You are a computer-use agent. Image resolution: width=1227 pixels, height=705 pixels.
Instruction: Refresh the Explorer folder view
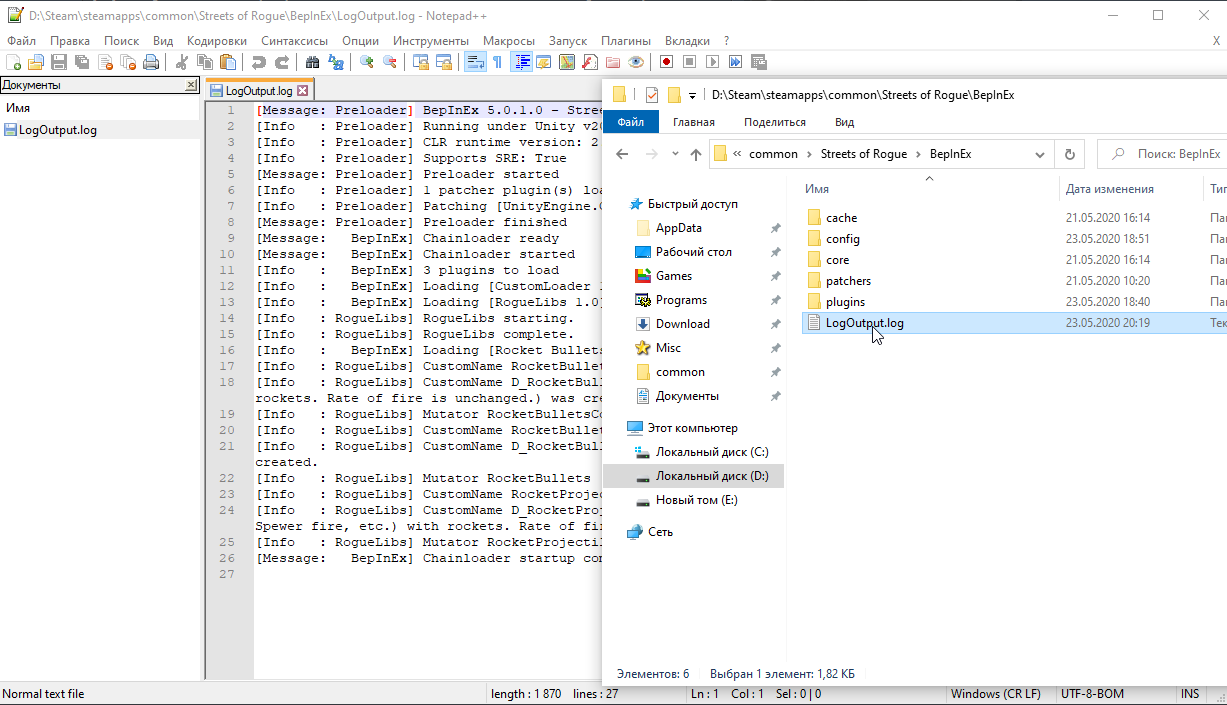coord(1070,154)
